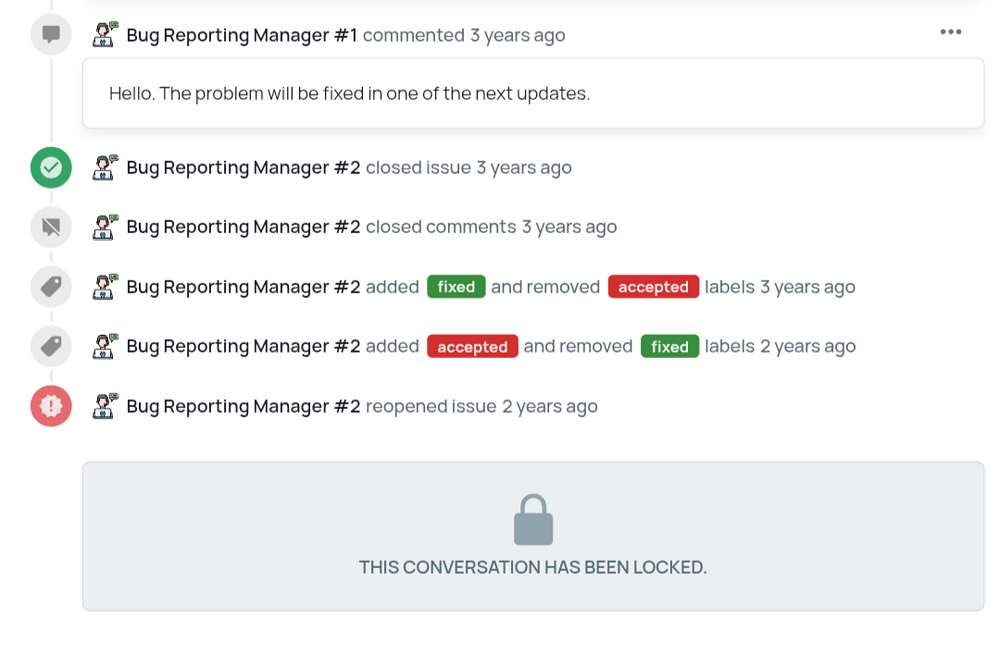Image resolution: width=1000 pixels, height=669 pixels.
Task: Click the removed accepted label badge
Action: coord(653,287)
